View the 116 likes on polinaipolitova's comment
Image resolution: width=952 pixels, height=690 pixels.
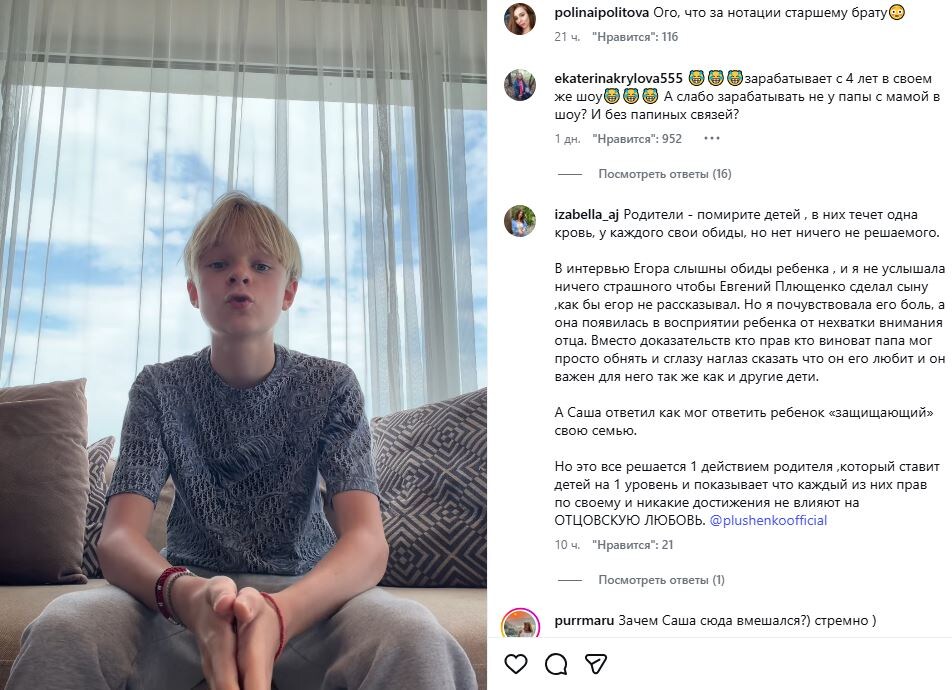pos(634,37)
